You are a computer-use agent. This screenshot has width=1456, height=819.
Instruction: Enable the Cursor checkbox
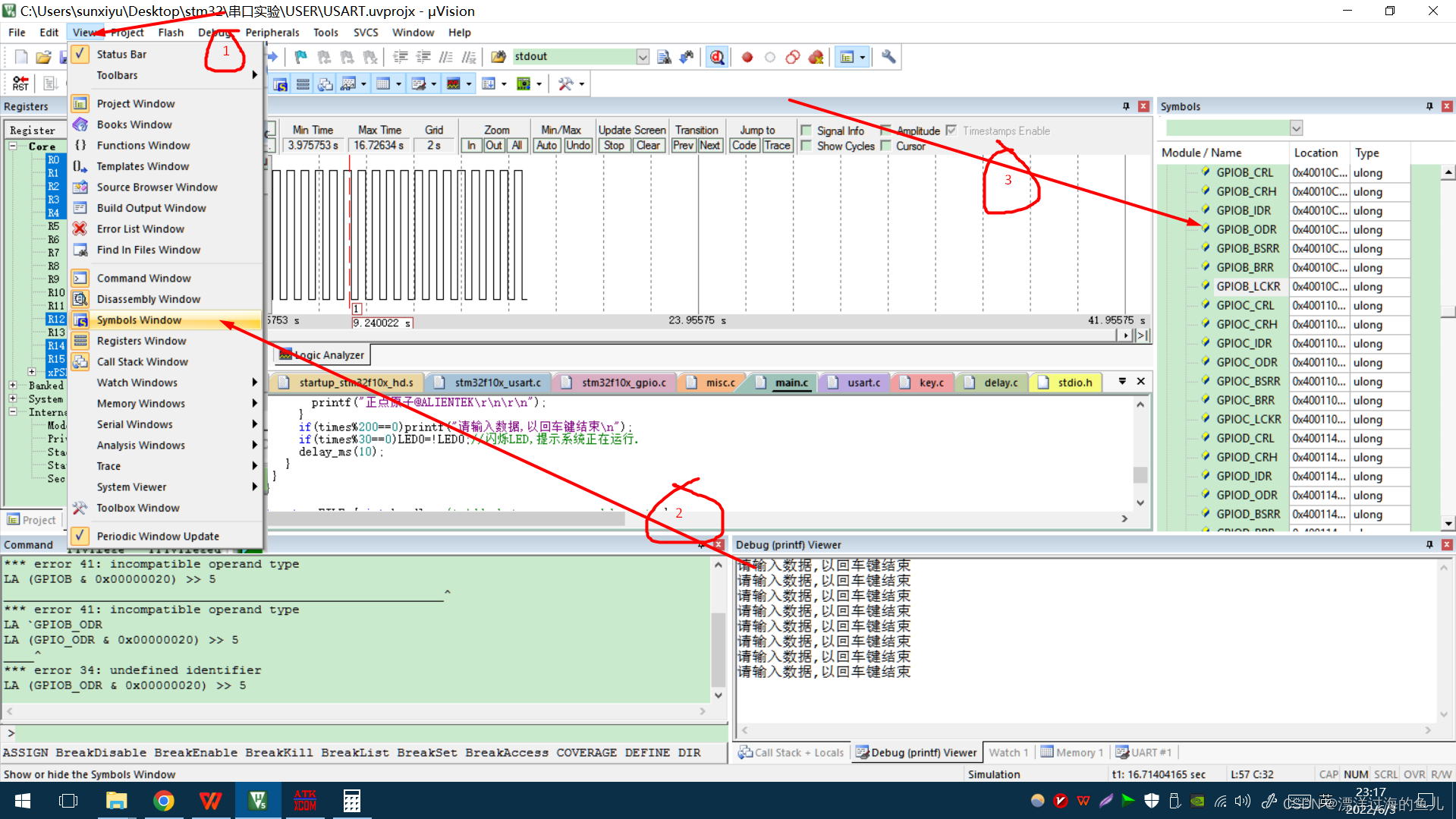[885, 146]
